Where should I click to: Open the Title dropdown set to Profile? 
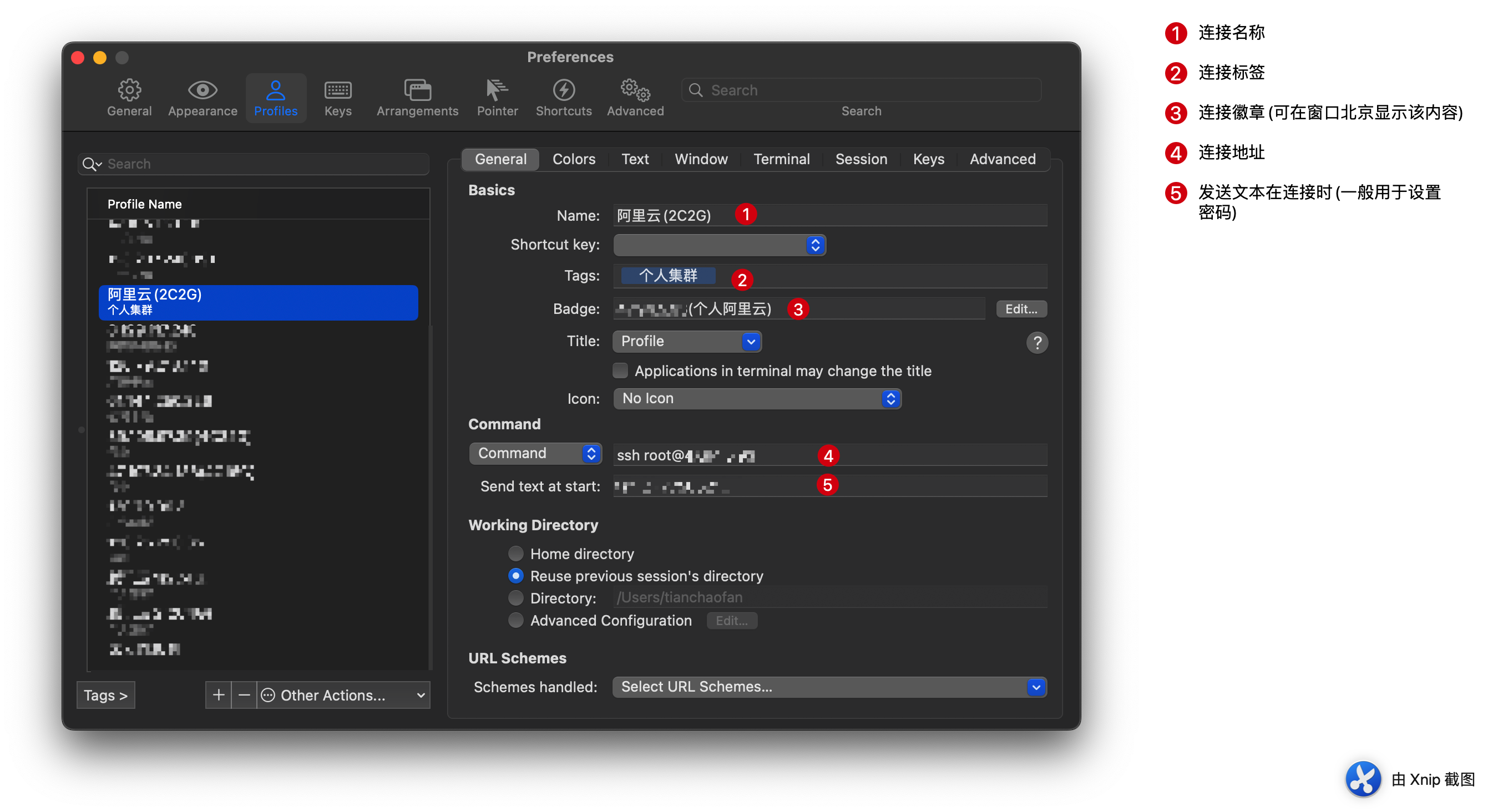[687, 341]
